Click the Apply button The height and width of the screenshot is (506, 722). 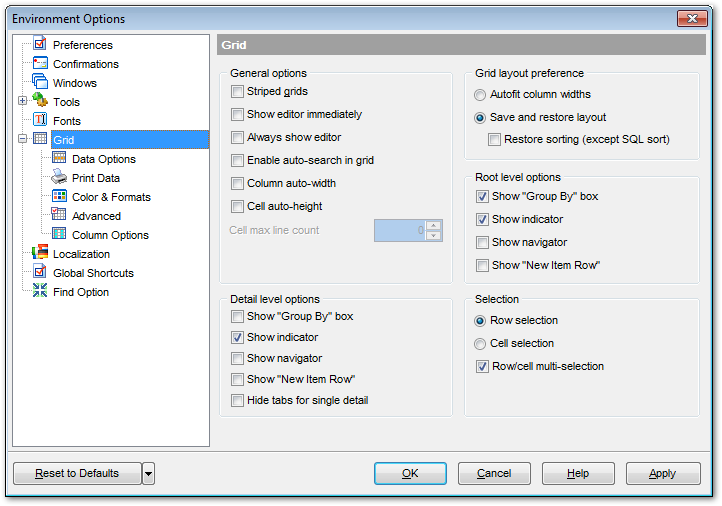click(x=663, y=474)
